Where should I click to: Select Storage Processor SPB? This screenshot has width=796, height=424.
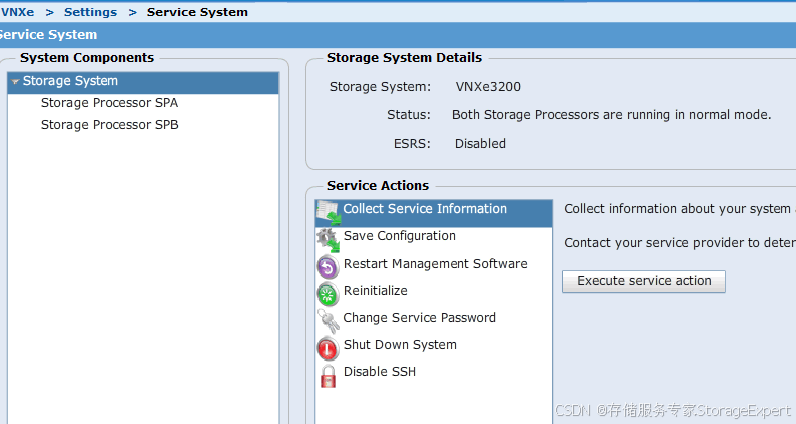110,125
